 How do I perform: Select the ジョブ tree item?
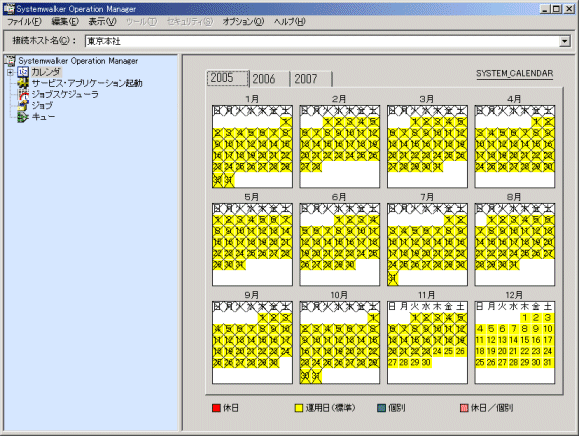[42, 106]
